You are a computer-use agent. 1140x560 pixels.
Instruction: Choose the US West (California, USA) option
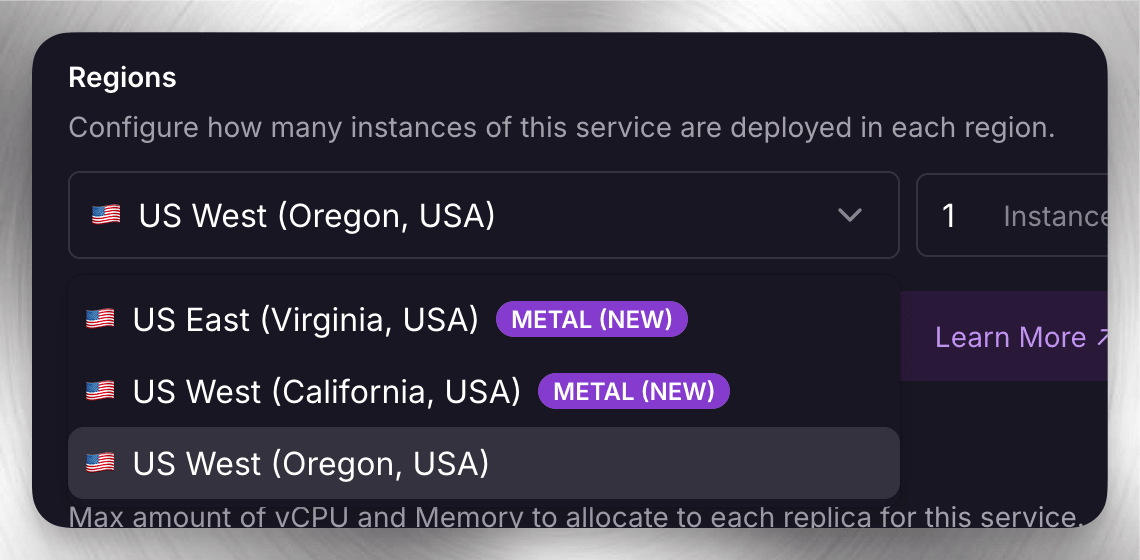pos(327,391)
